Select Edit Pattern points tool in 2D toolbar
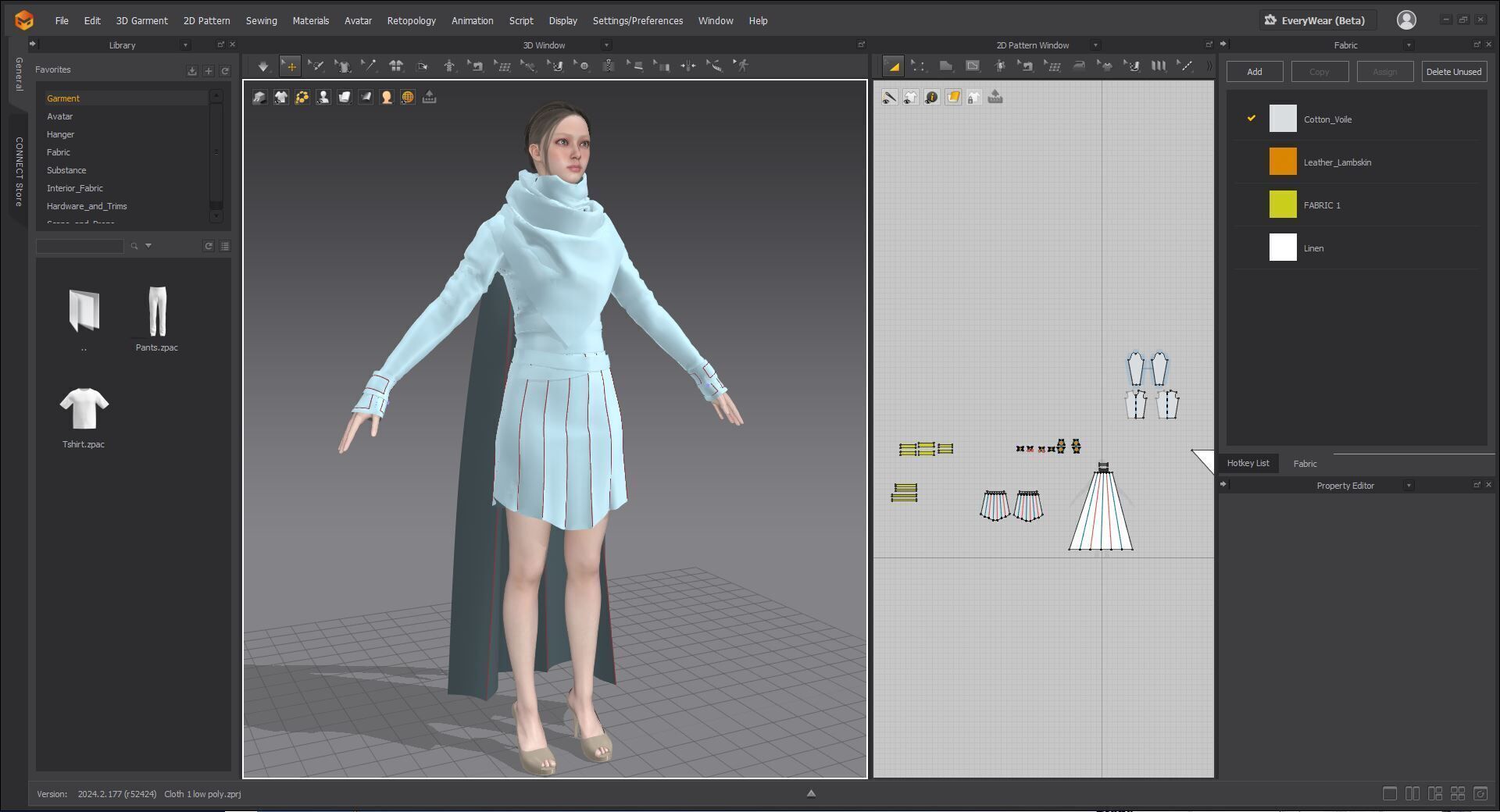Viewport: 1500px width, 812px height. 919,66
